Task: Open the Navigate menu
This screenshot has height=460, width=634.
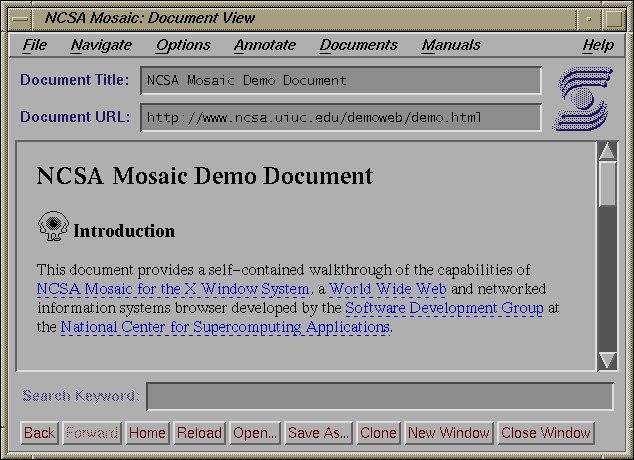Action: pyautogui.click(x=101, y=45)
